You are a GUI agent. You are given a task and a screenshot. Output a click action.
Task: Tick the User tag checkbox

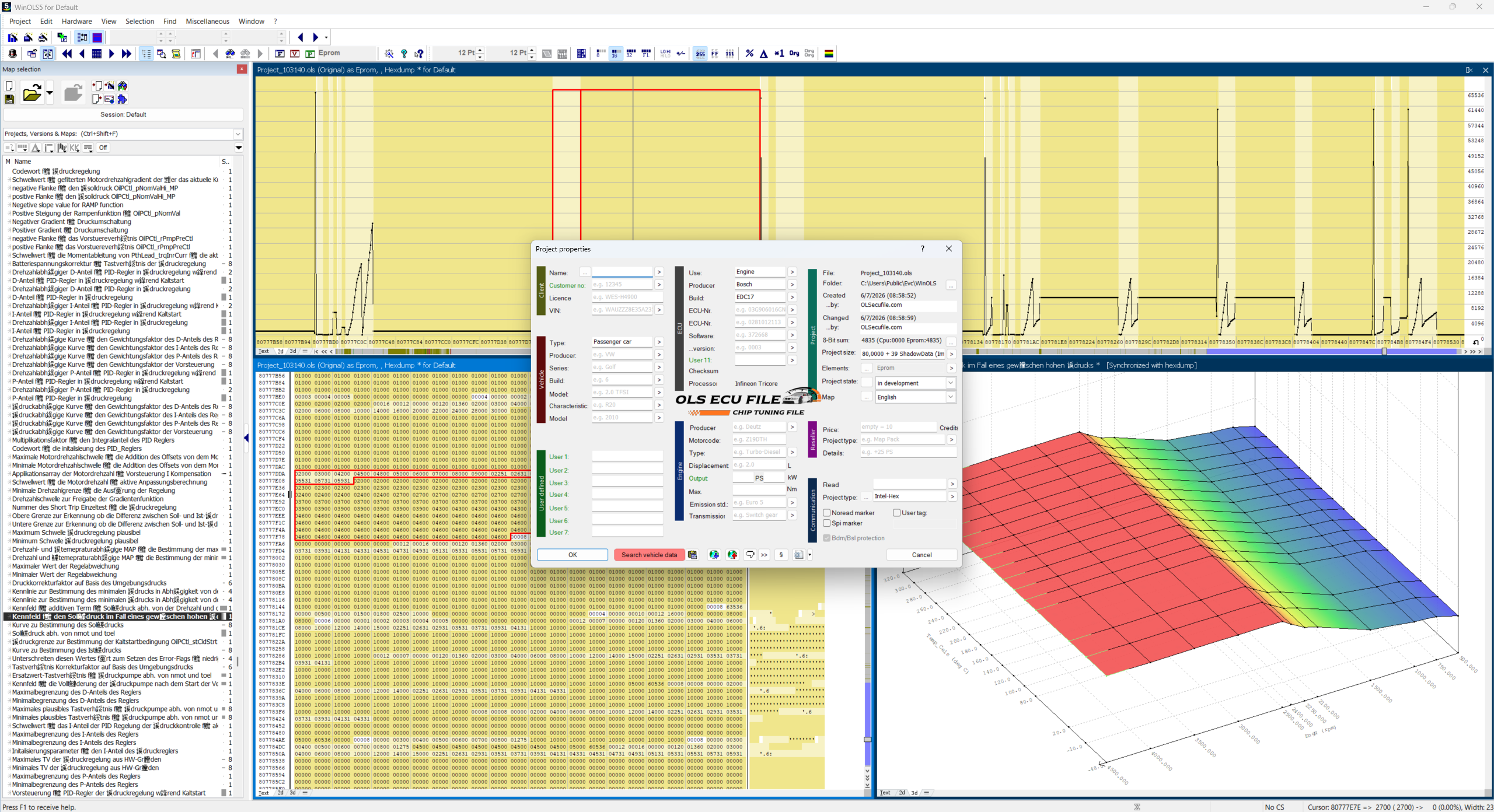pos(897,513)
